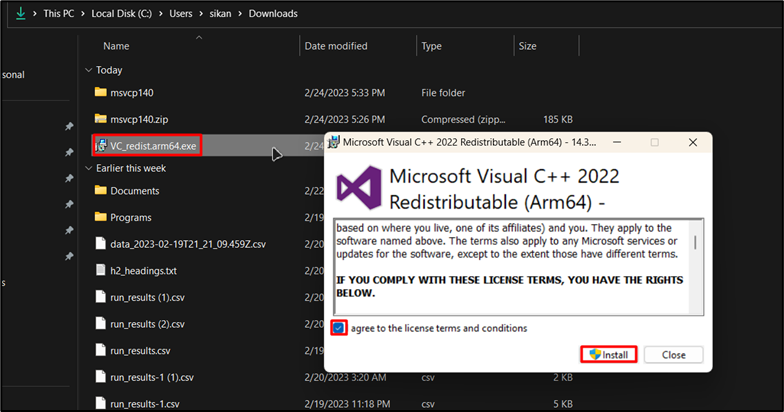Click 2/20/2023 3:20 AM date cell
The image size is (784, 412).
point(345,377)
